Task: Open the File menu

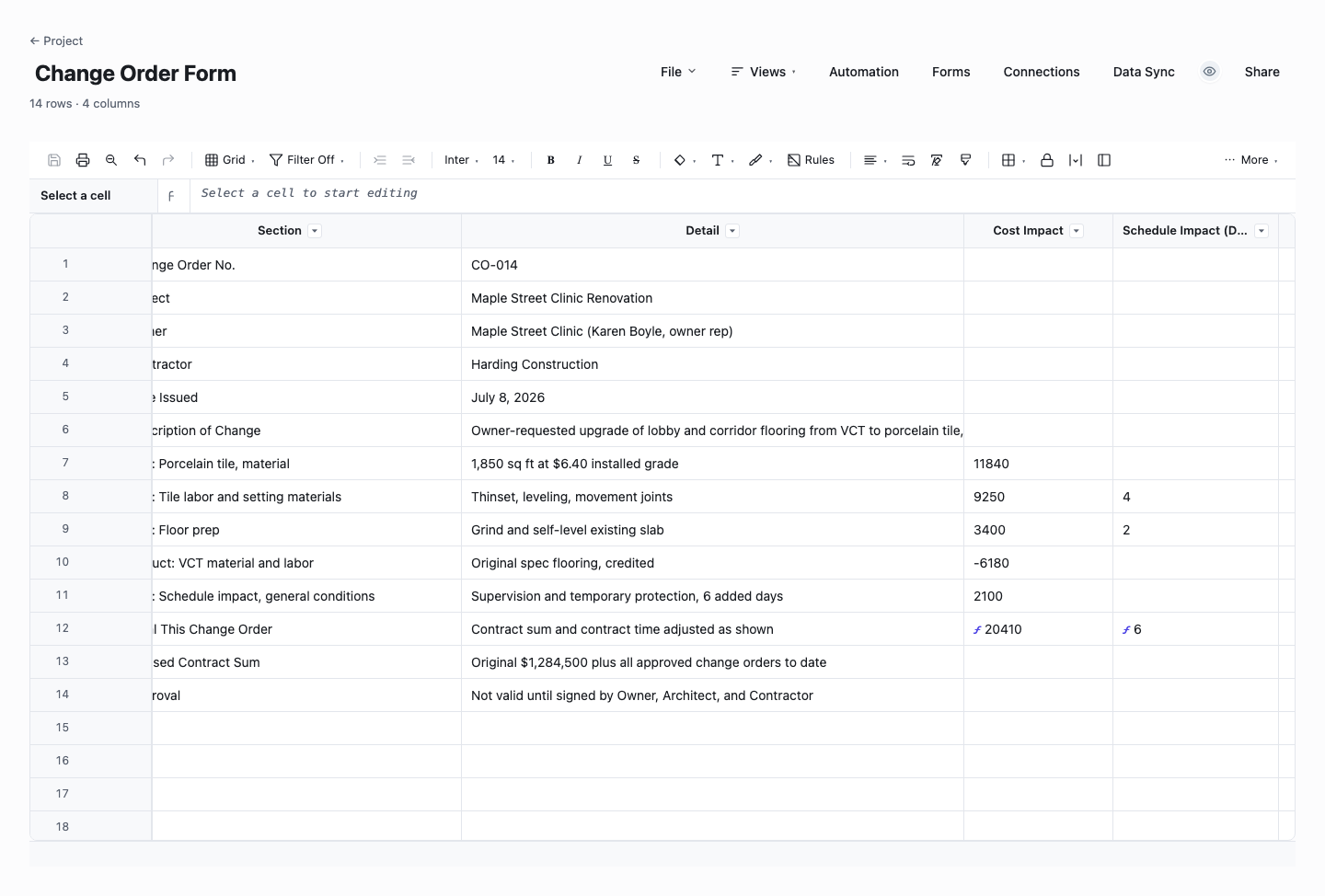Action: [678, 72]
